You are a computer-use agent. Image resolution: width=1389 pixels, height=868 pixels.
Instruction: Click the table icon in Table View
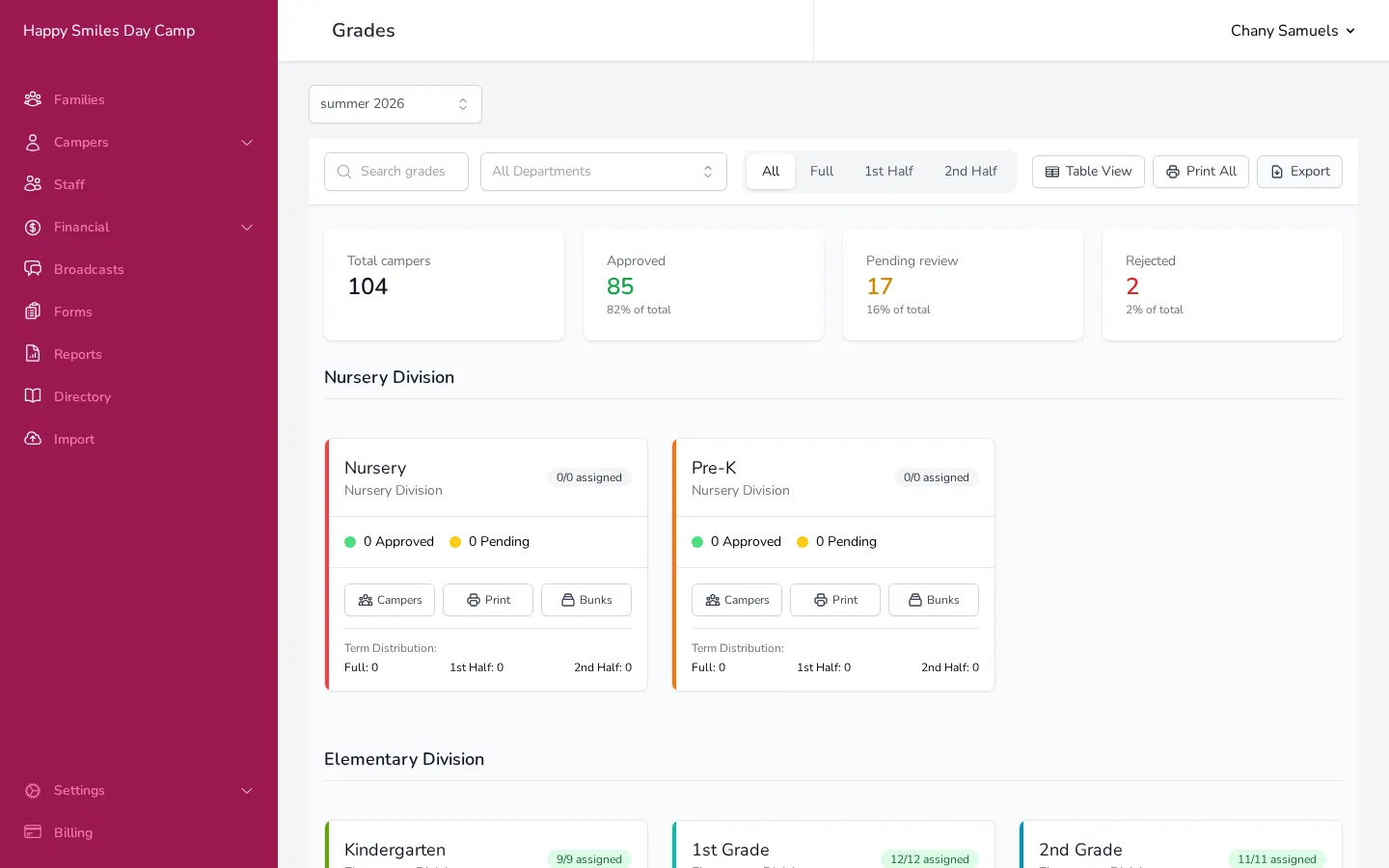1052,172
